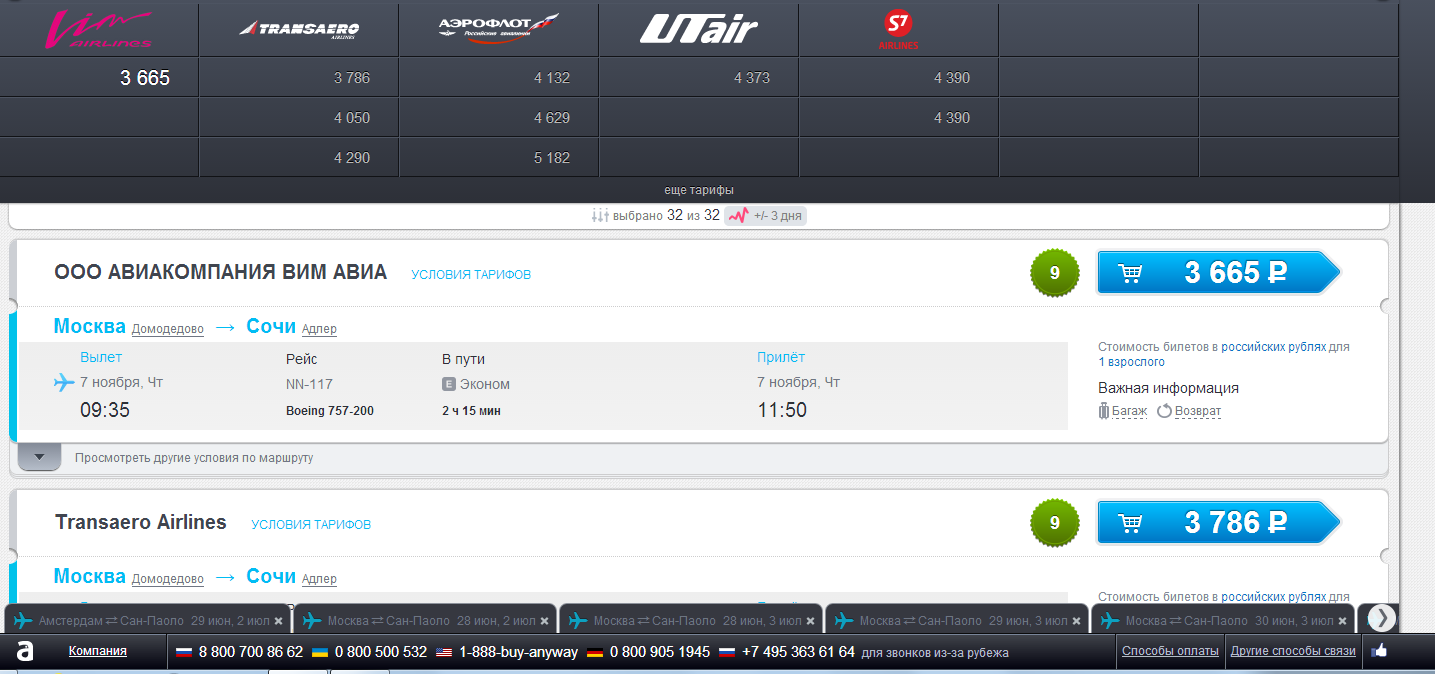This screenshot has width=1435, height=674.
Task: Click the filter sliders icon beside выбрано
Action: (600, 215)
